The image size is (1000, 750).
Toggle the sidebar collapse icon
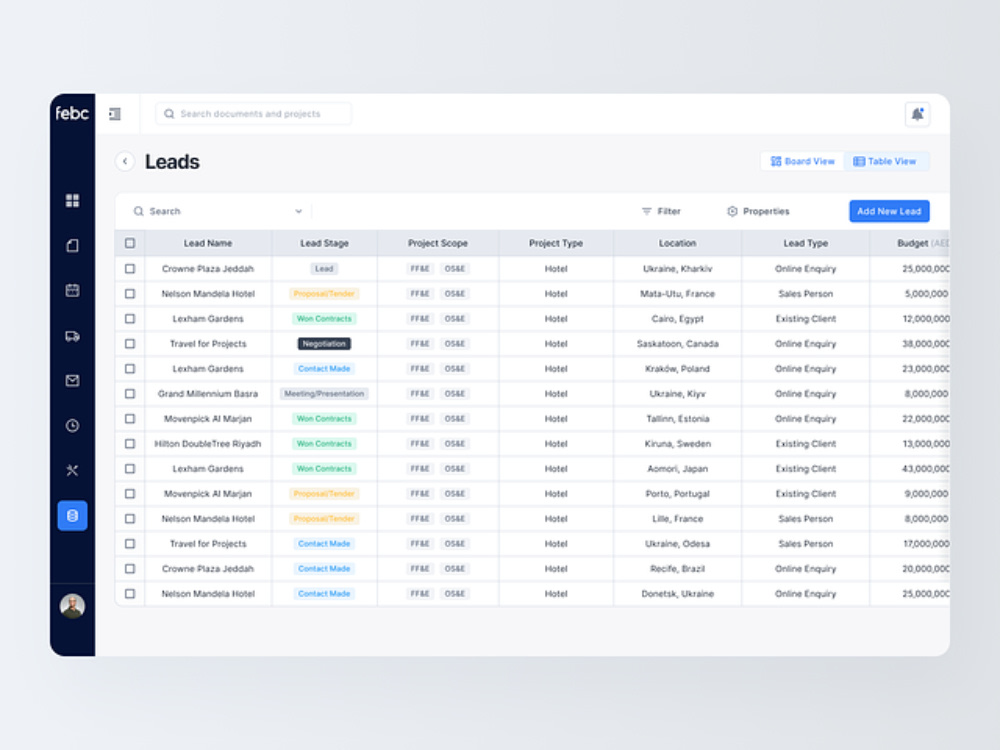pos(115,114)
